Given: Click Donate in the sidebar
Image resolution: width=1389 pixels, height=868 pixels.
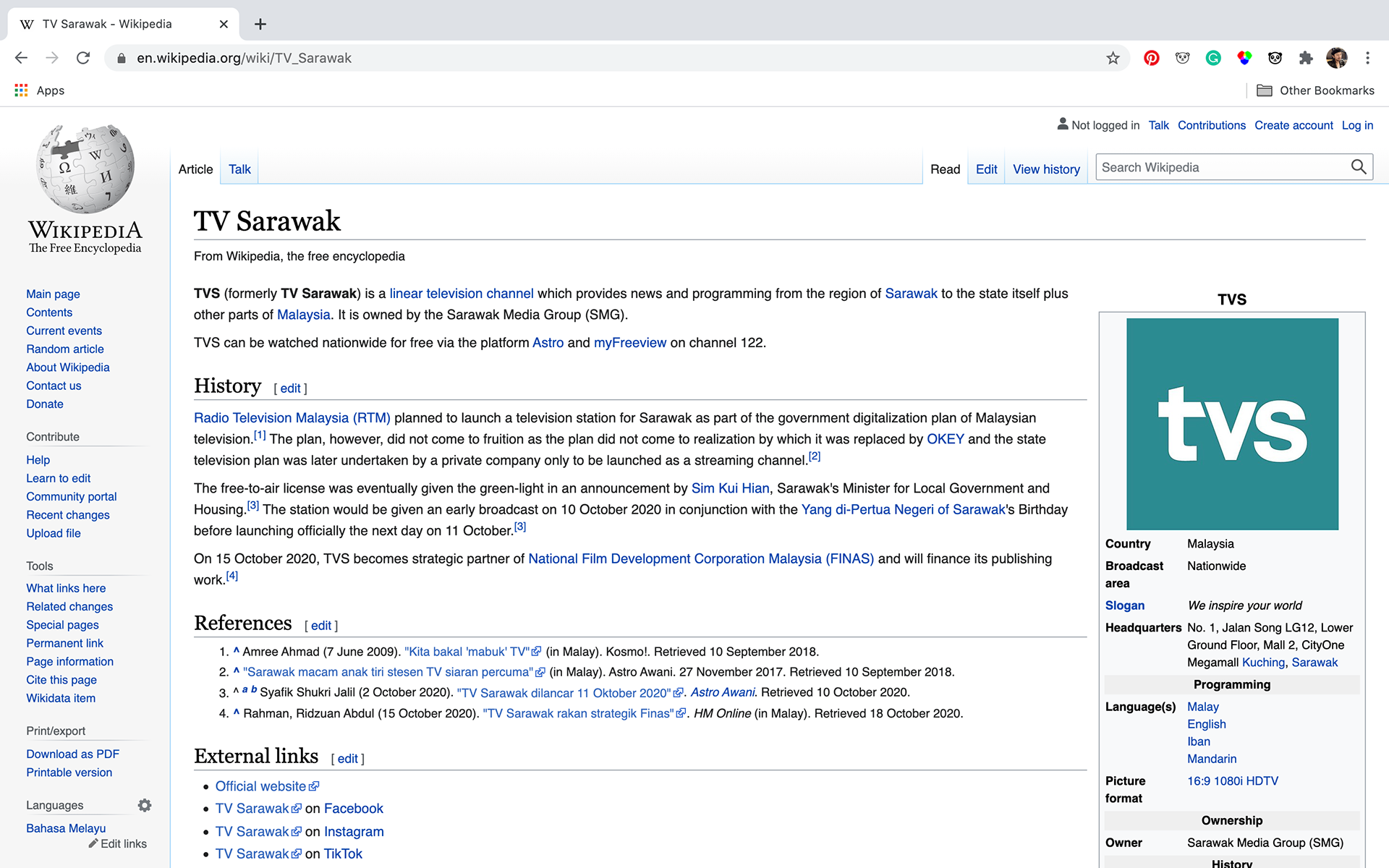Looking at the screenshot, I should [45, 404].
